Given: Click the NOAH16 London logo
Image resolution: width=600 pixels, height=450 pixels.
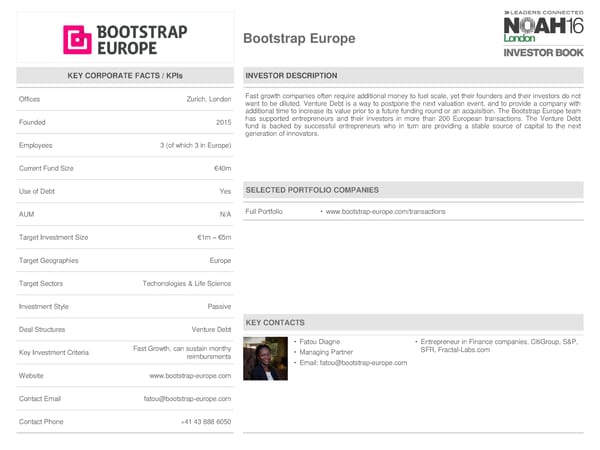Looking at the screenshot, I should tap(542, 29).
